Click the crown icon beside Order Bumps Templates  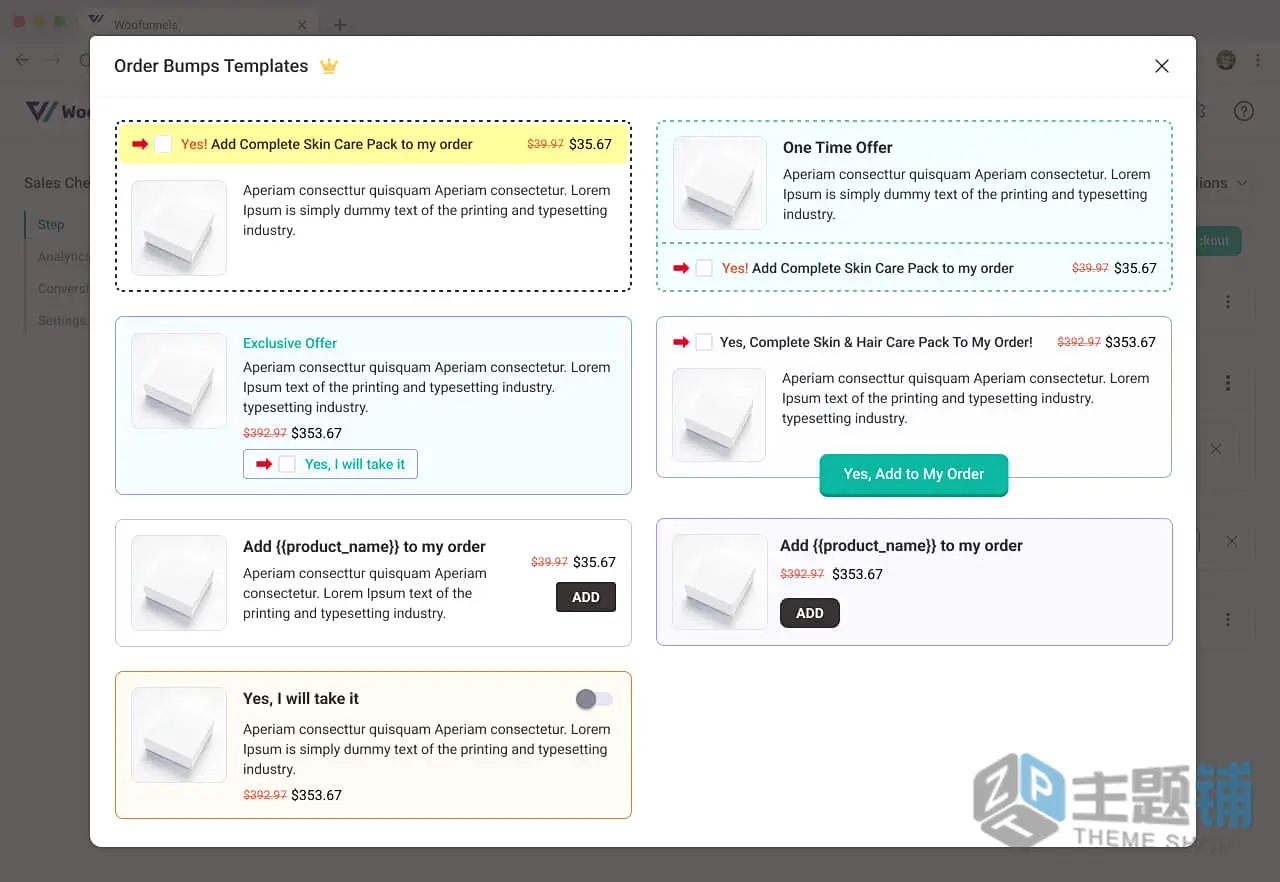[328, 66]
